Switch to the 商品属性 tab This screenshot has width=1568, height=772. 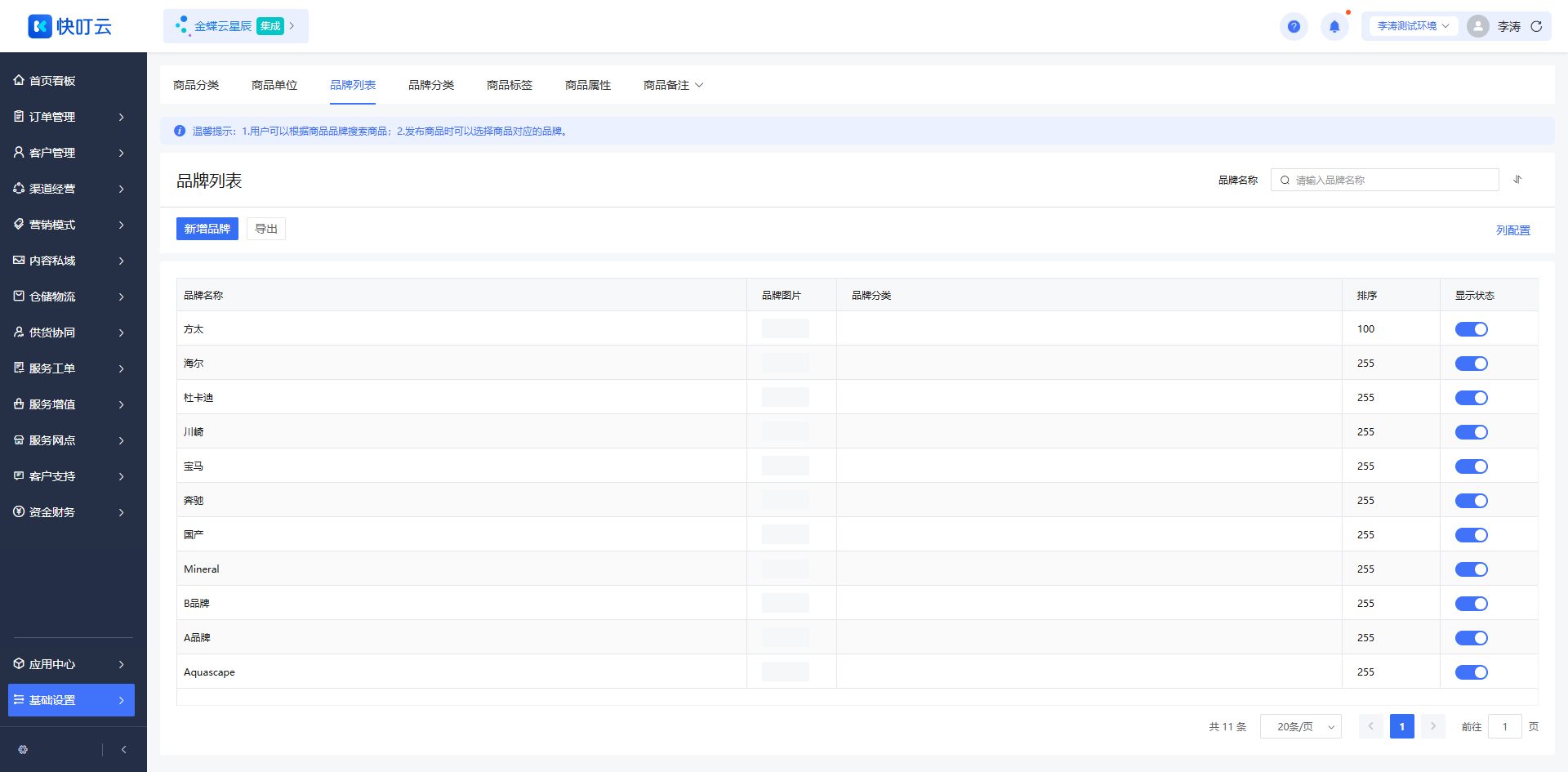point(588,85)
